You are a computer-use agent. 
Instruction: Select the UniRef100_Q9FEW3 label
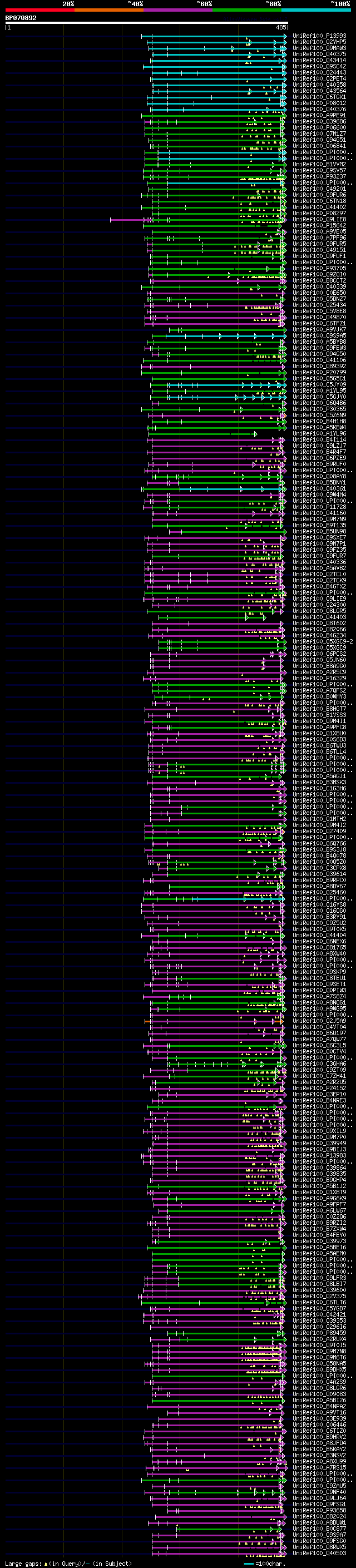(x=319, y=348)
